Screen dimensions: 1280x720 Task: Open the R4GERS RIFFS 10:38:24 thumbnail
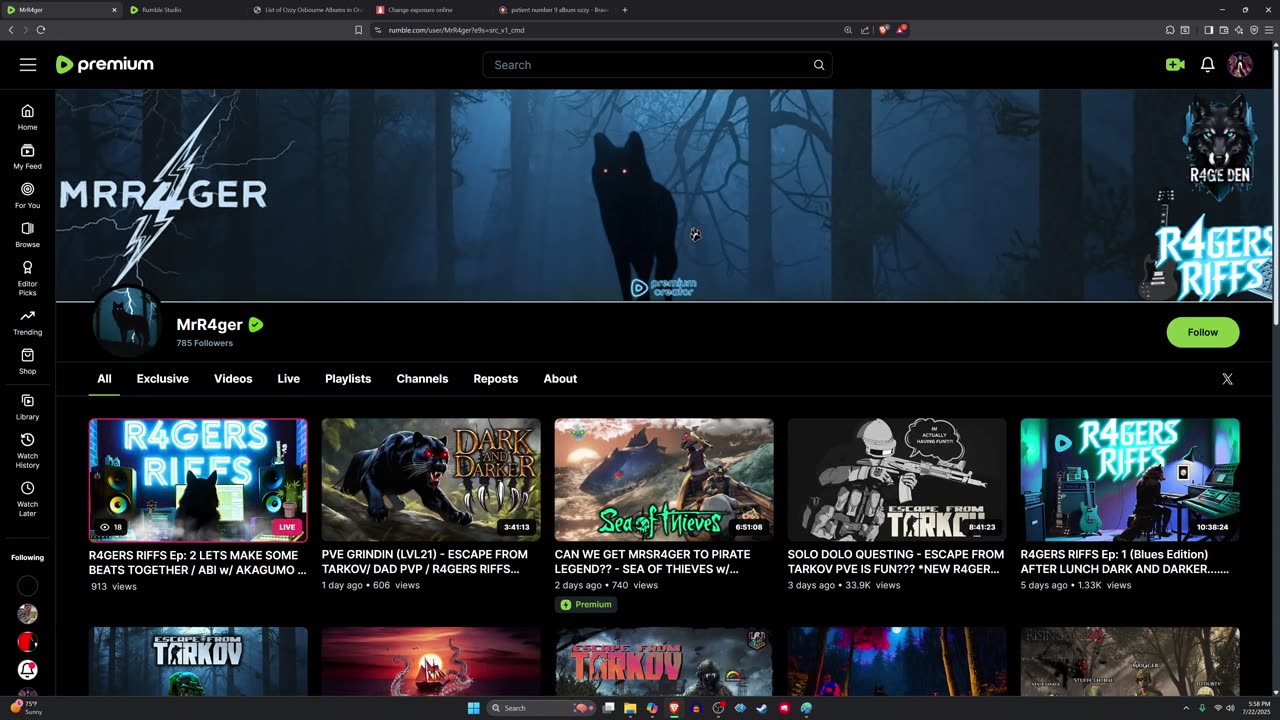click(x=1130, y=480)
